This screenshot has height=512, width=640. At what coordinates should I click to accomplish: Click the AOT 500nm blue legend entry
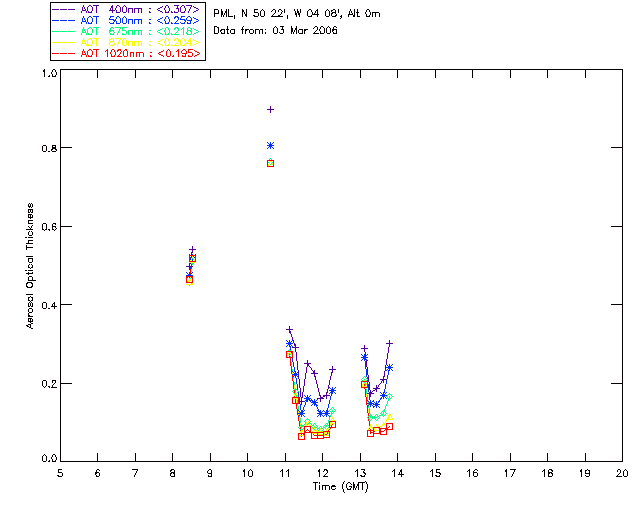tap(127, 20)
